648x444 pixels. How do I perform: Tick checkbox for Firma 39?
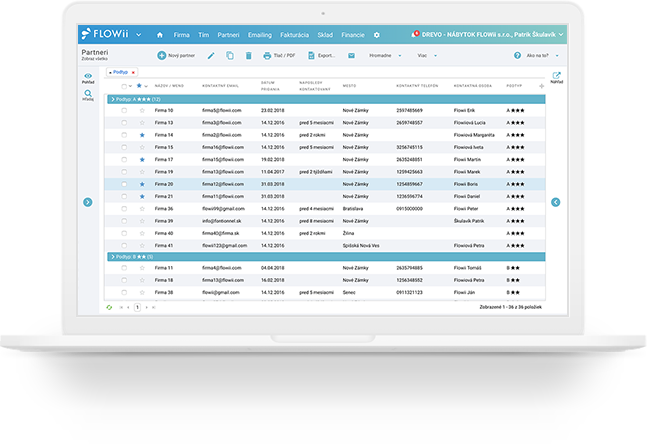(x=124, y=221)
